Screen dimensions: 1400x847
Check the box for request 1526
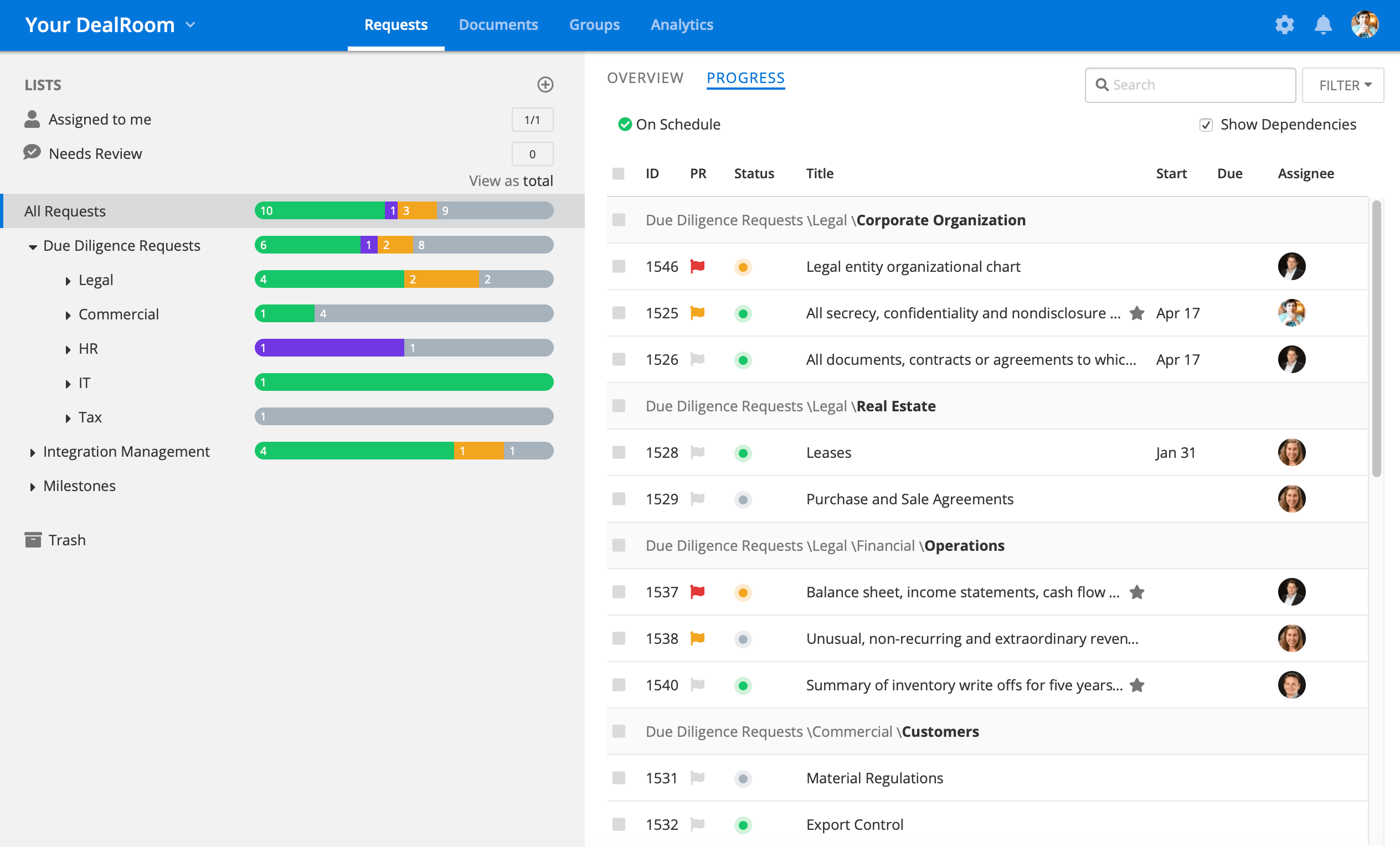click(619, 360)
